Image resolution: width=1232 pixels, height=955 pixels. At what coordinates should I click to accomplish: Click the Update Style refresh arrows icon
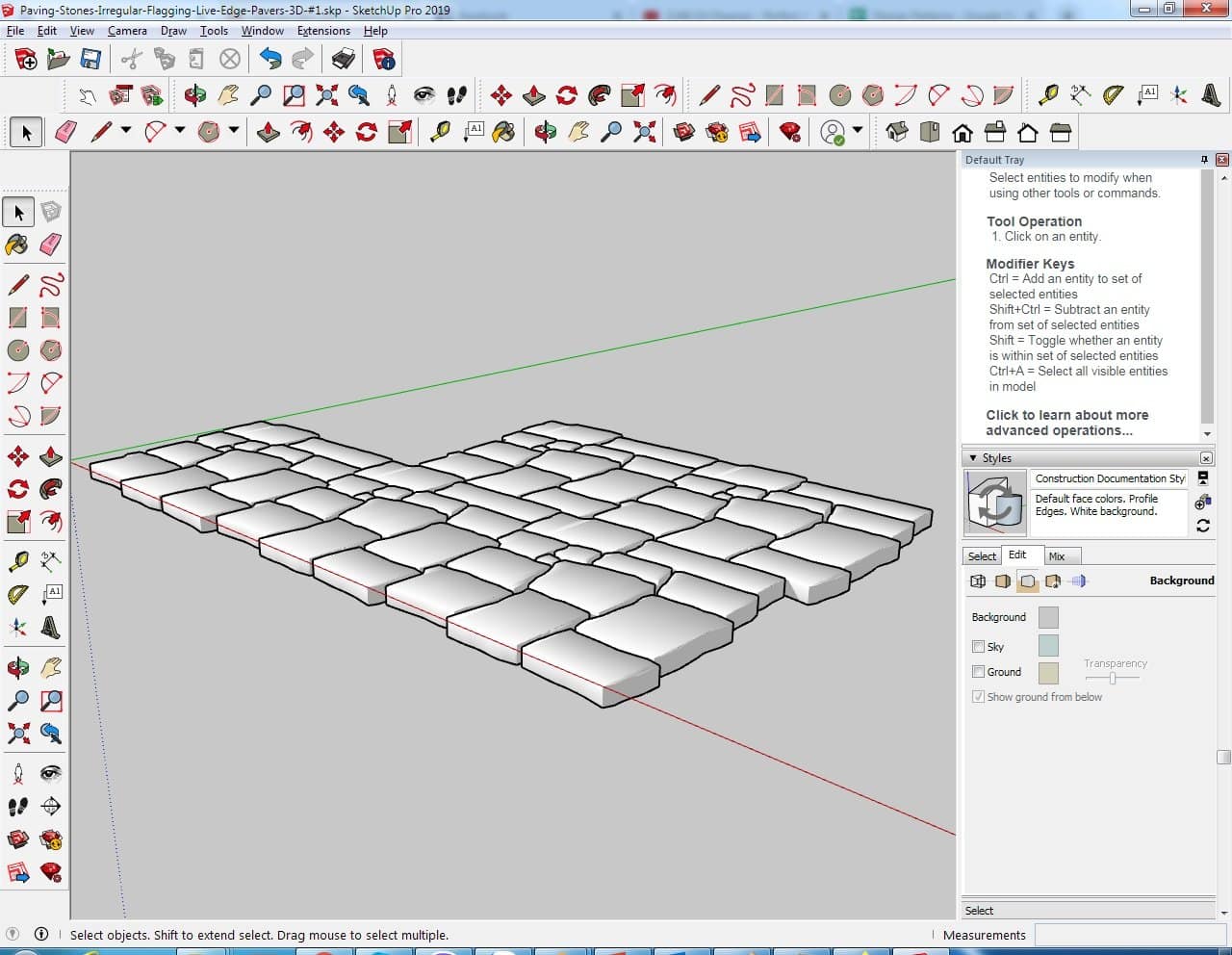1203,526
